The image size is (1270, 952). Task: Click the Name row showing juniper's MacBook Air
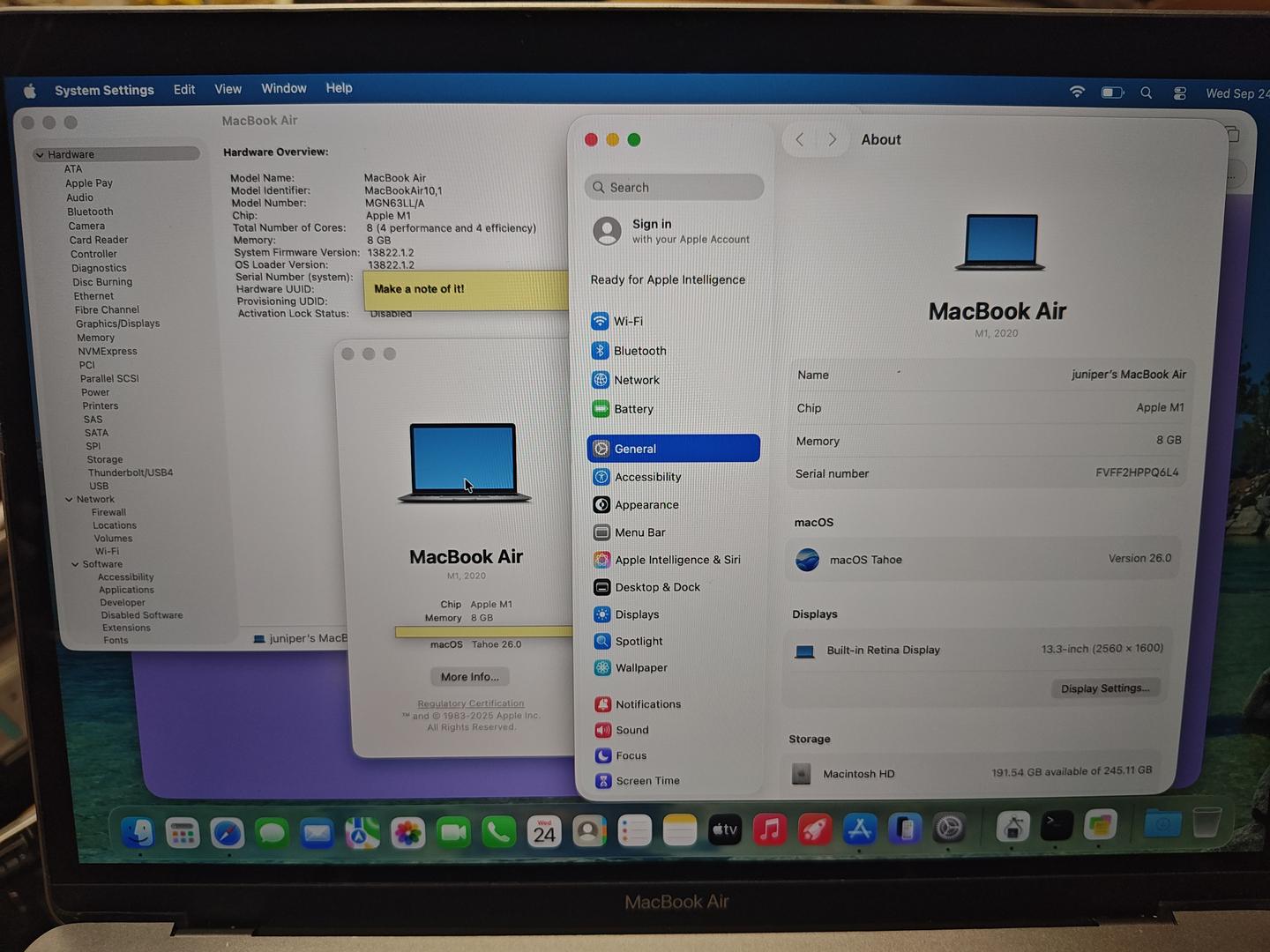coord(991,375)
